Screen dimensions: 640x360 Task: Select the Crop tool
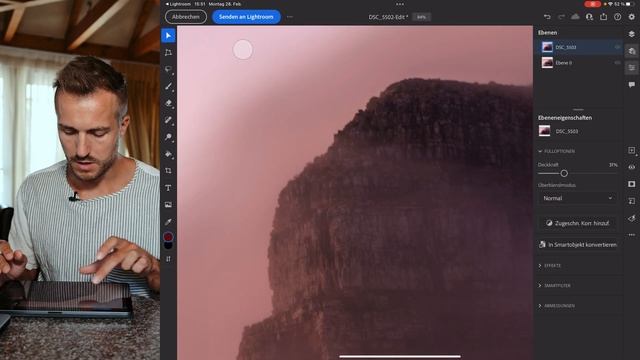(x=168, y=171)
